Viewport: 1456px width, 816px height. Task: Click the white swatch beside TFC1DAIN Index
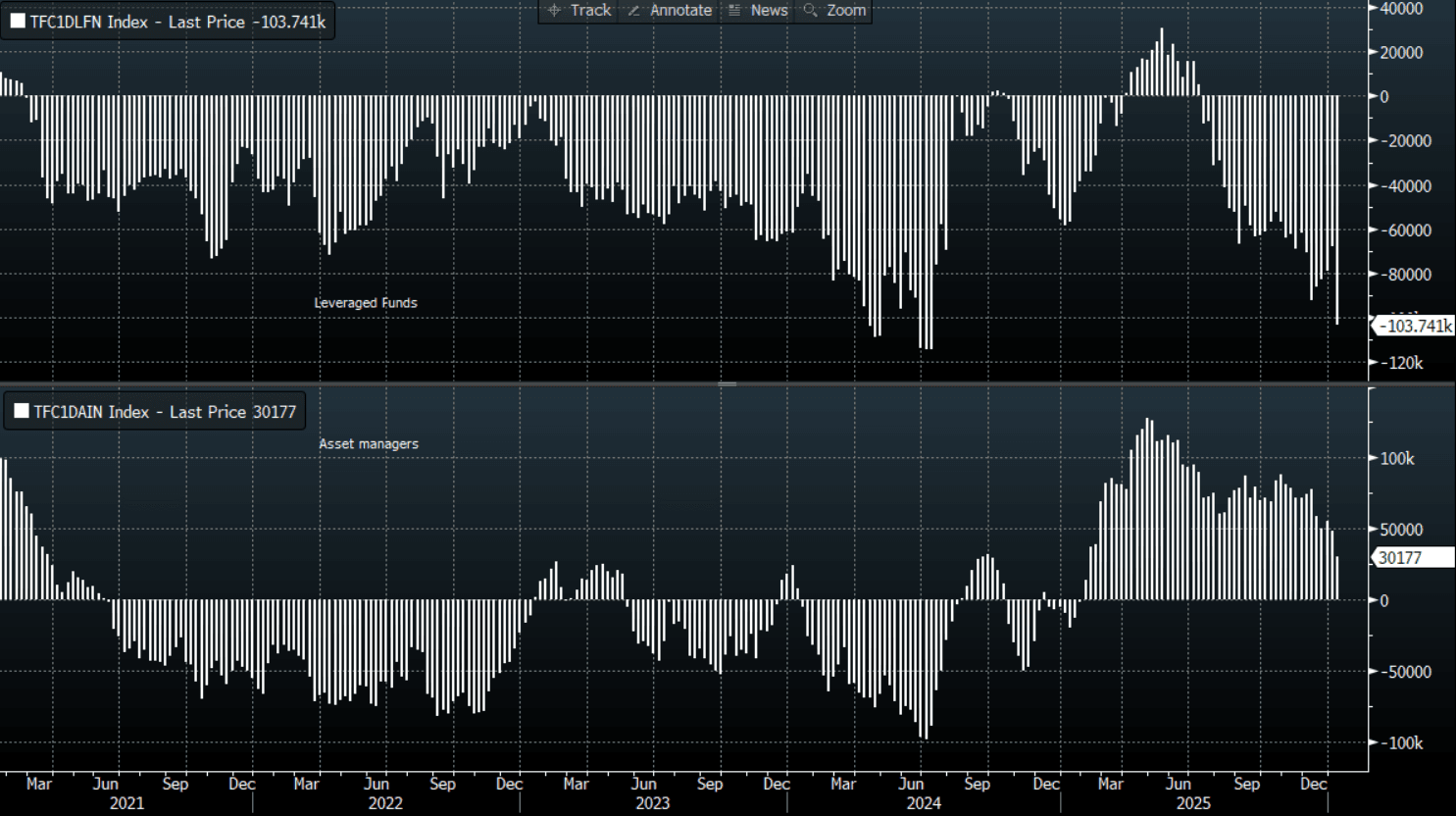click(x=21, y=411)
